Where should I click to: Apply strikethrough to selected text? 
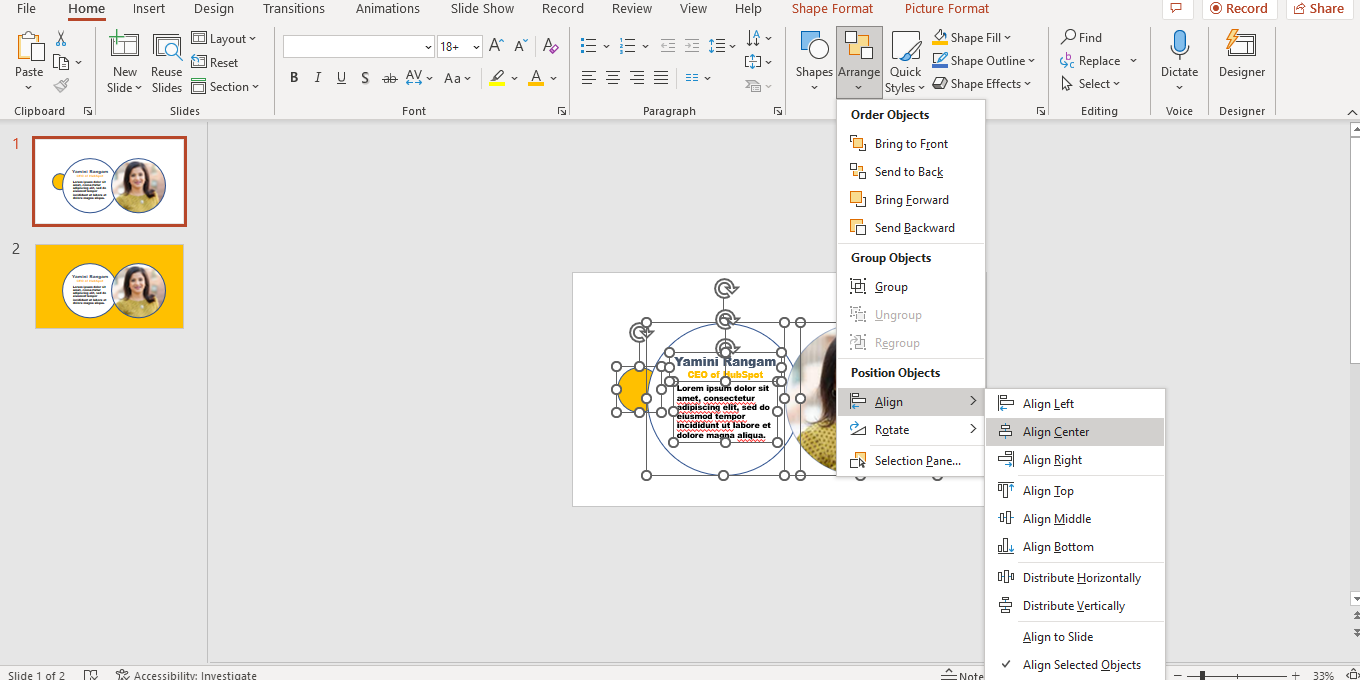(x=389, y=78)
